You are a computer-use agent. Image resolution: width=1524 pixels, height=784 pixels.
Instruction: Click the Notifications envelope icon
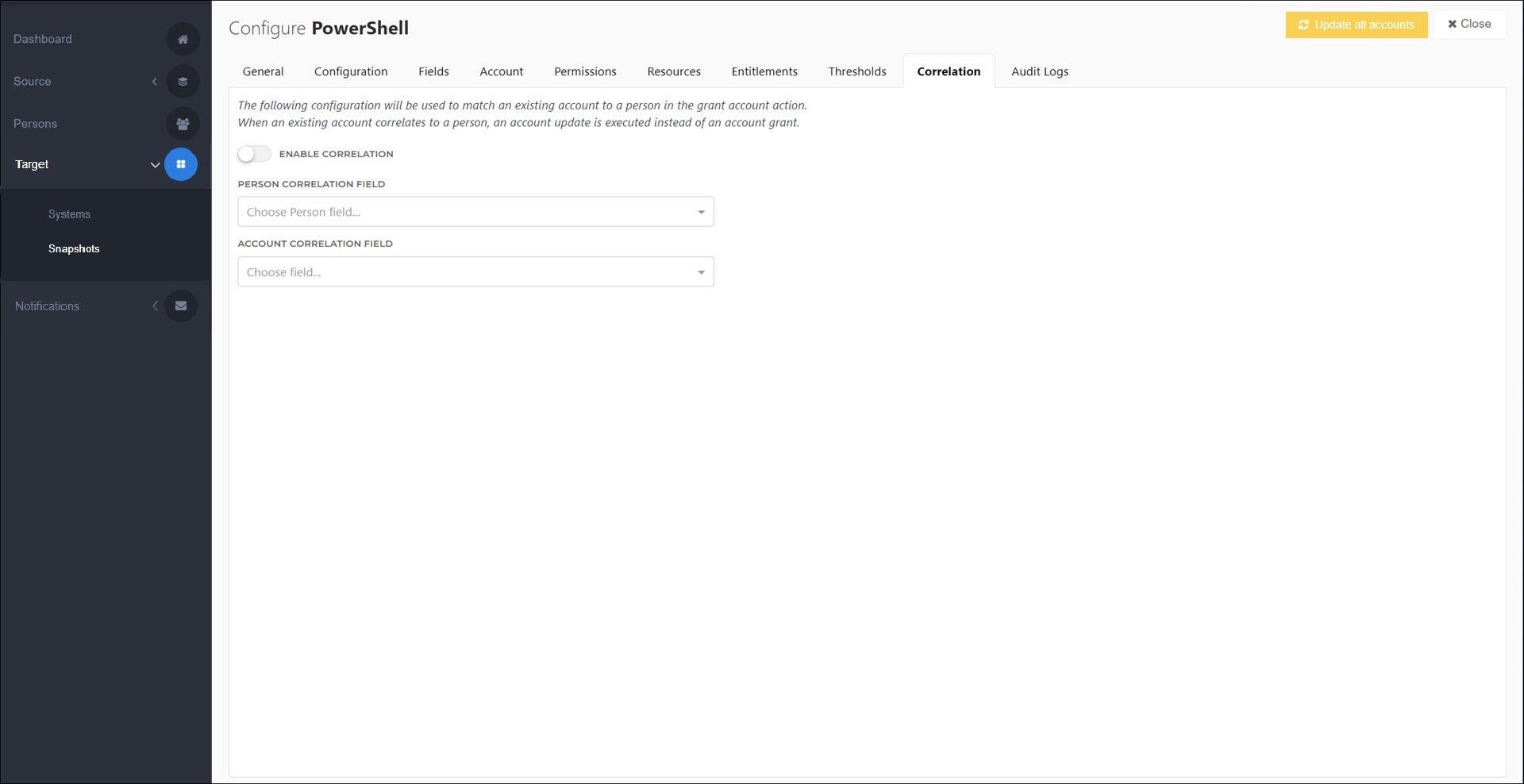pos(181,306)
